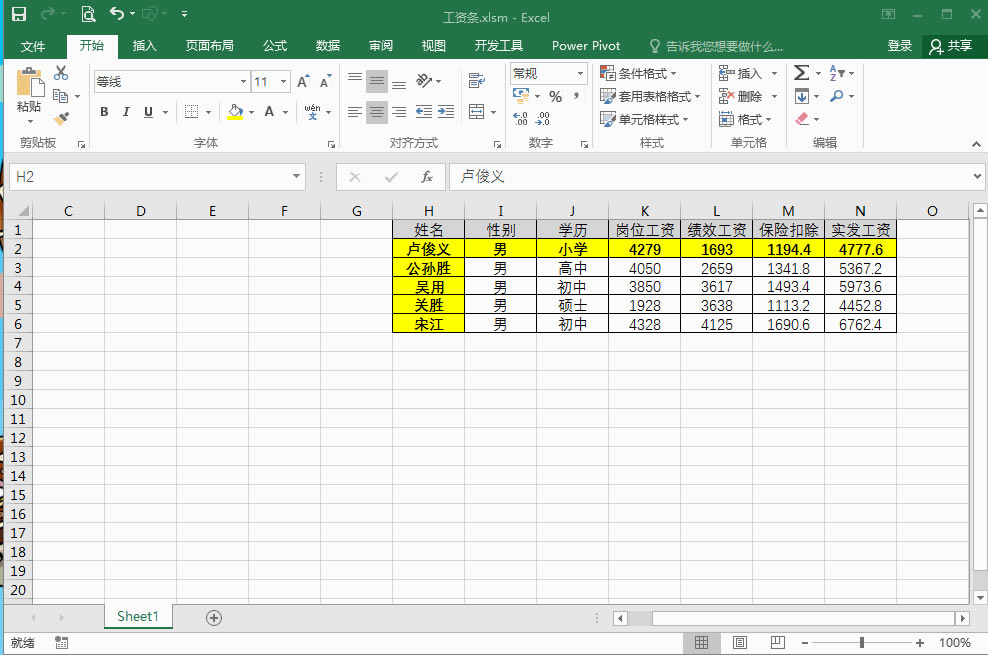The width and height of the screenshot is (988, 655).
Task: Add a new sheet with plus icon
Action: [x=213, y=617]
